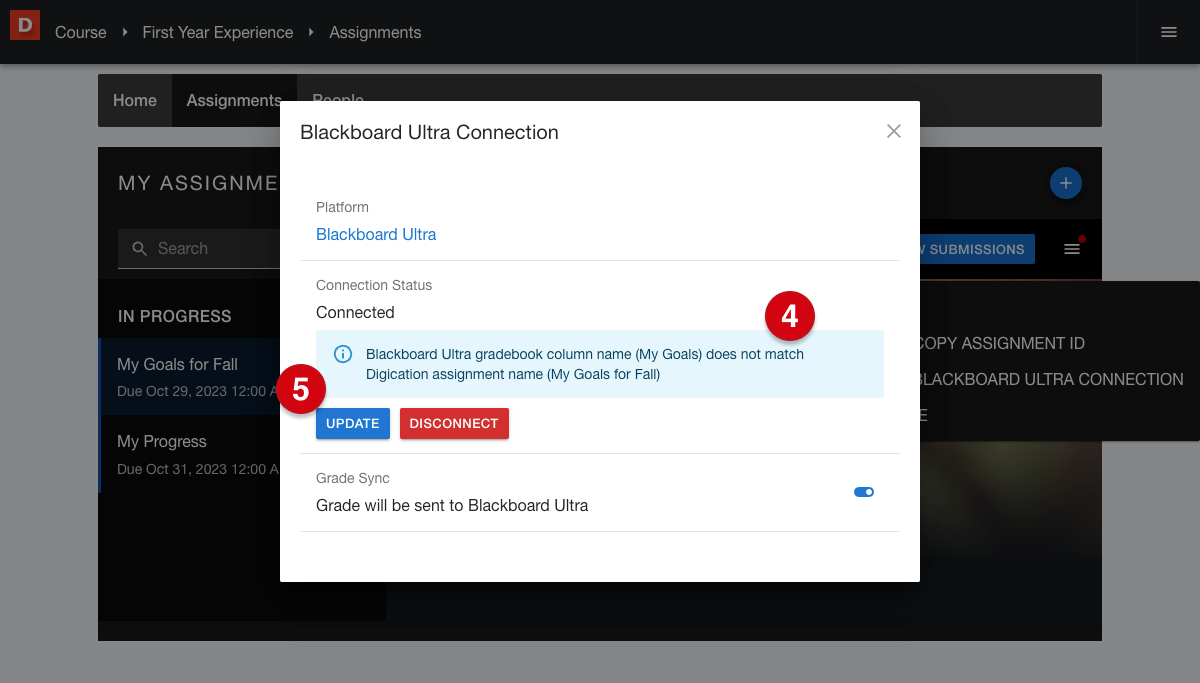The image size is (1200, 683).
Task: Open the assignment options menu icon
Action: 1072,248
